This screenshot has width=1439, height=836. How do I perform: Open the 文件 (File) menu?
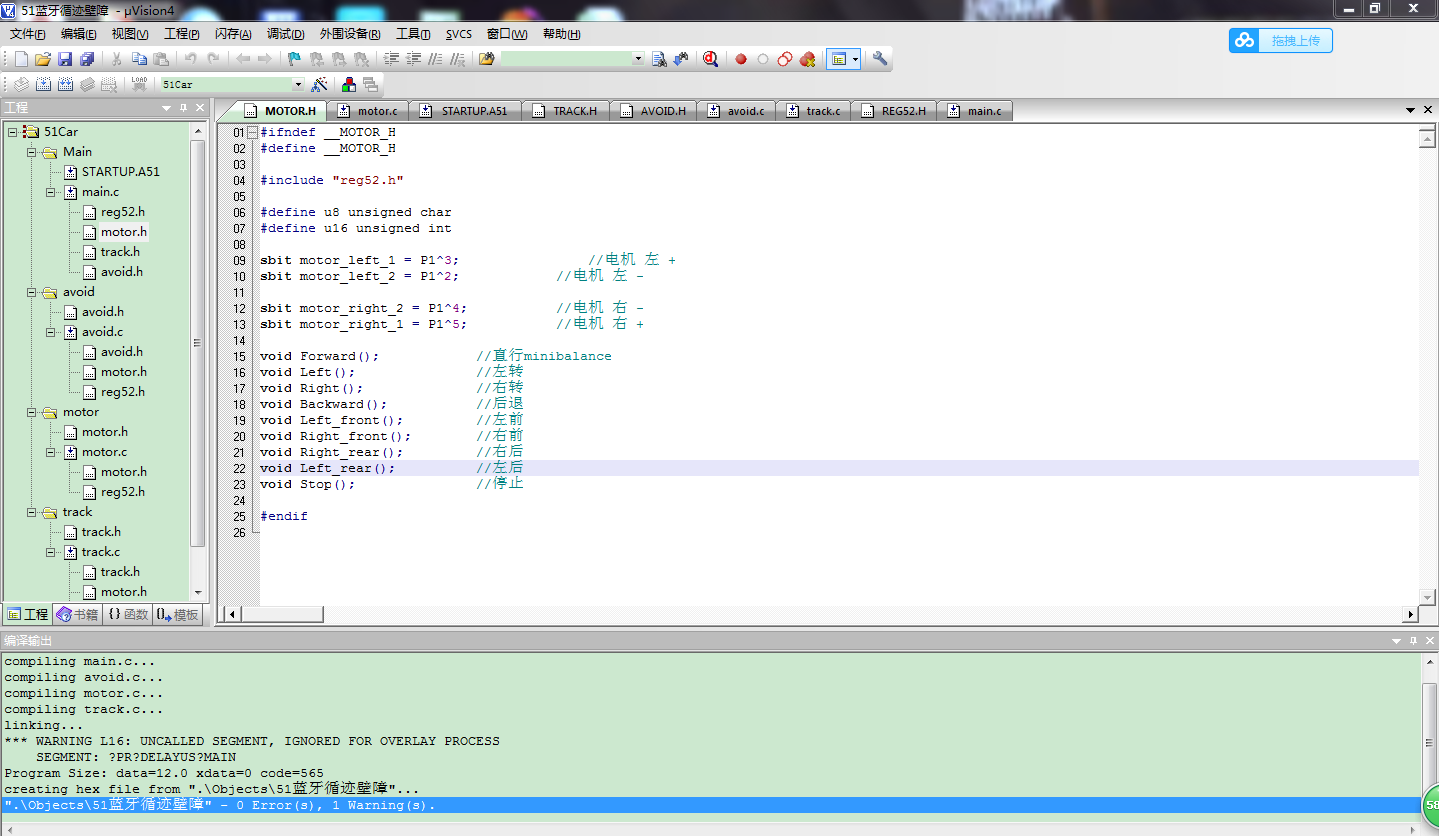pyautogui.click(x=28, y=34)
